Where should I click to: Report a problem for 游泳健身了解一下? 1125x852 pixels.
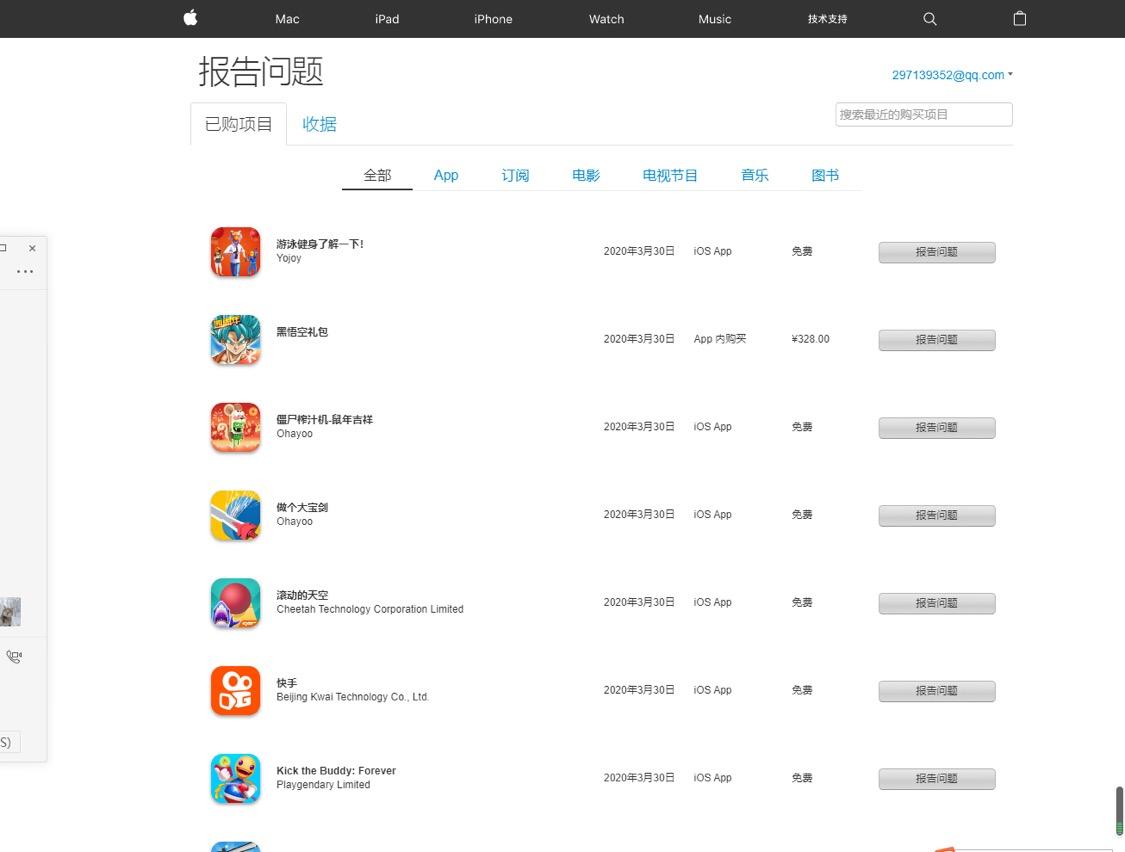pyautogui.click(x=936, y=252)
